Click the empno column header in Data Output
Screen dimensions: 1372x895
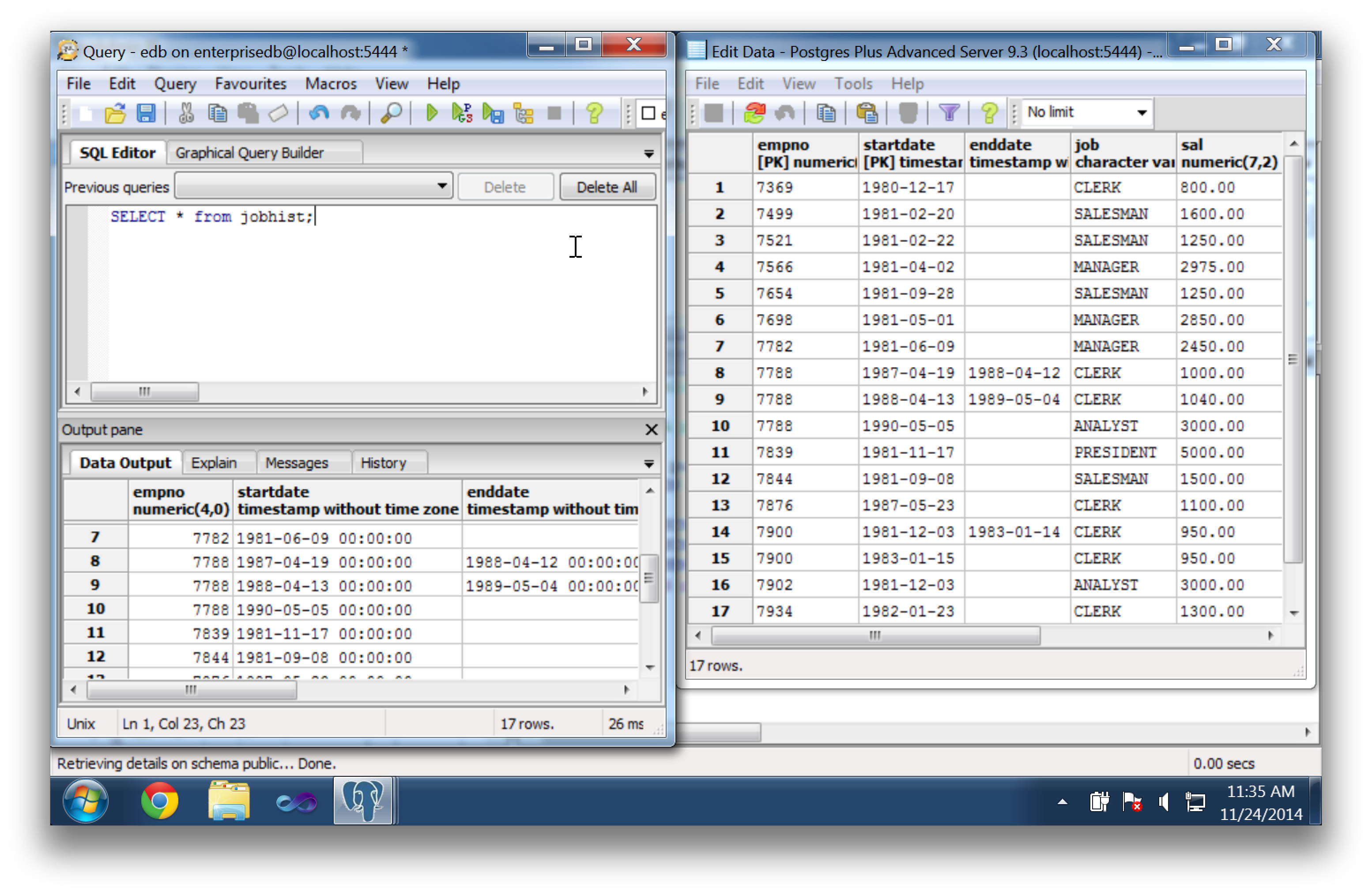pos(181,500)
